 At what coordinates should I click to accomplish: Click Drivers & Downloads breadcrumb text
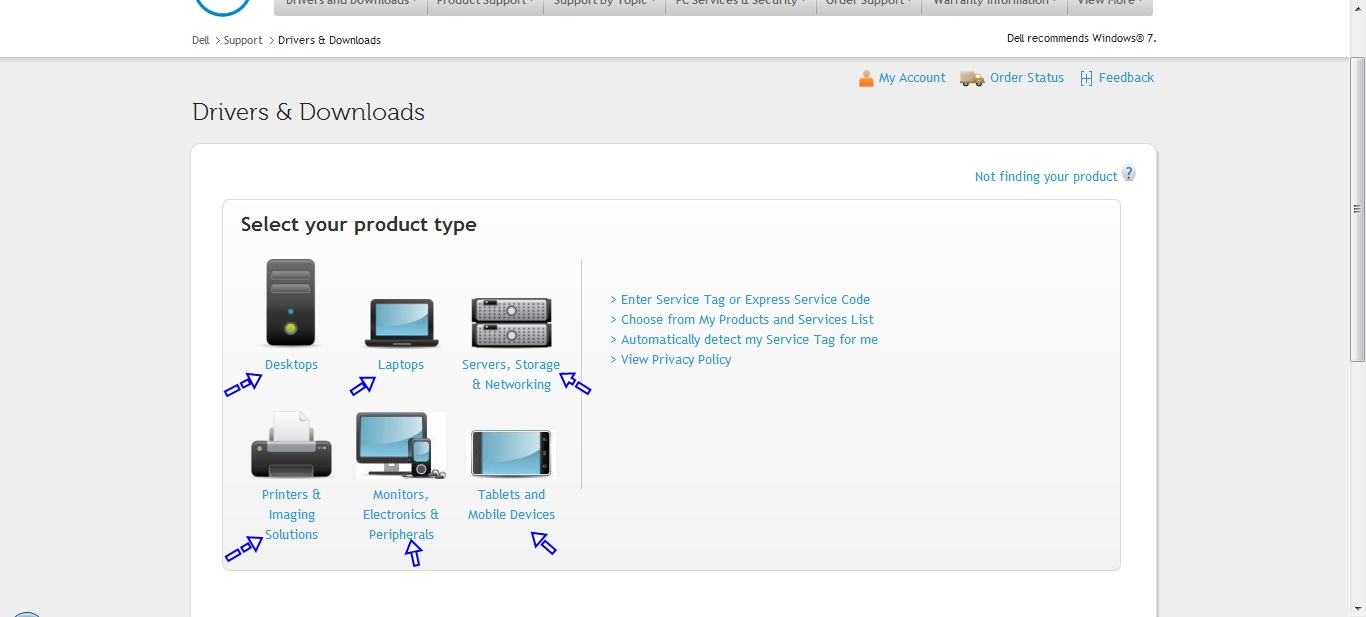[x=329, y=41]
